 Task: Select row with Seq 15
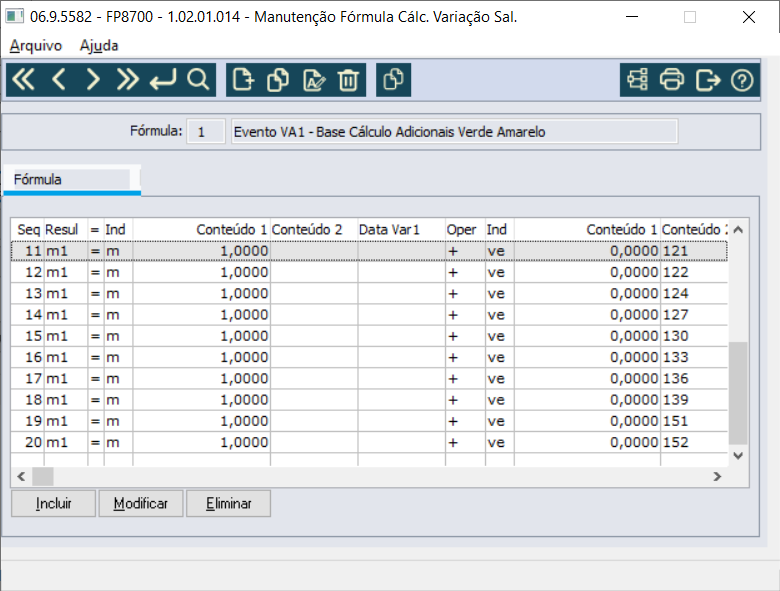point(369,336)
